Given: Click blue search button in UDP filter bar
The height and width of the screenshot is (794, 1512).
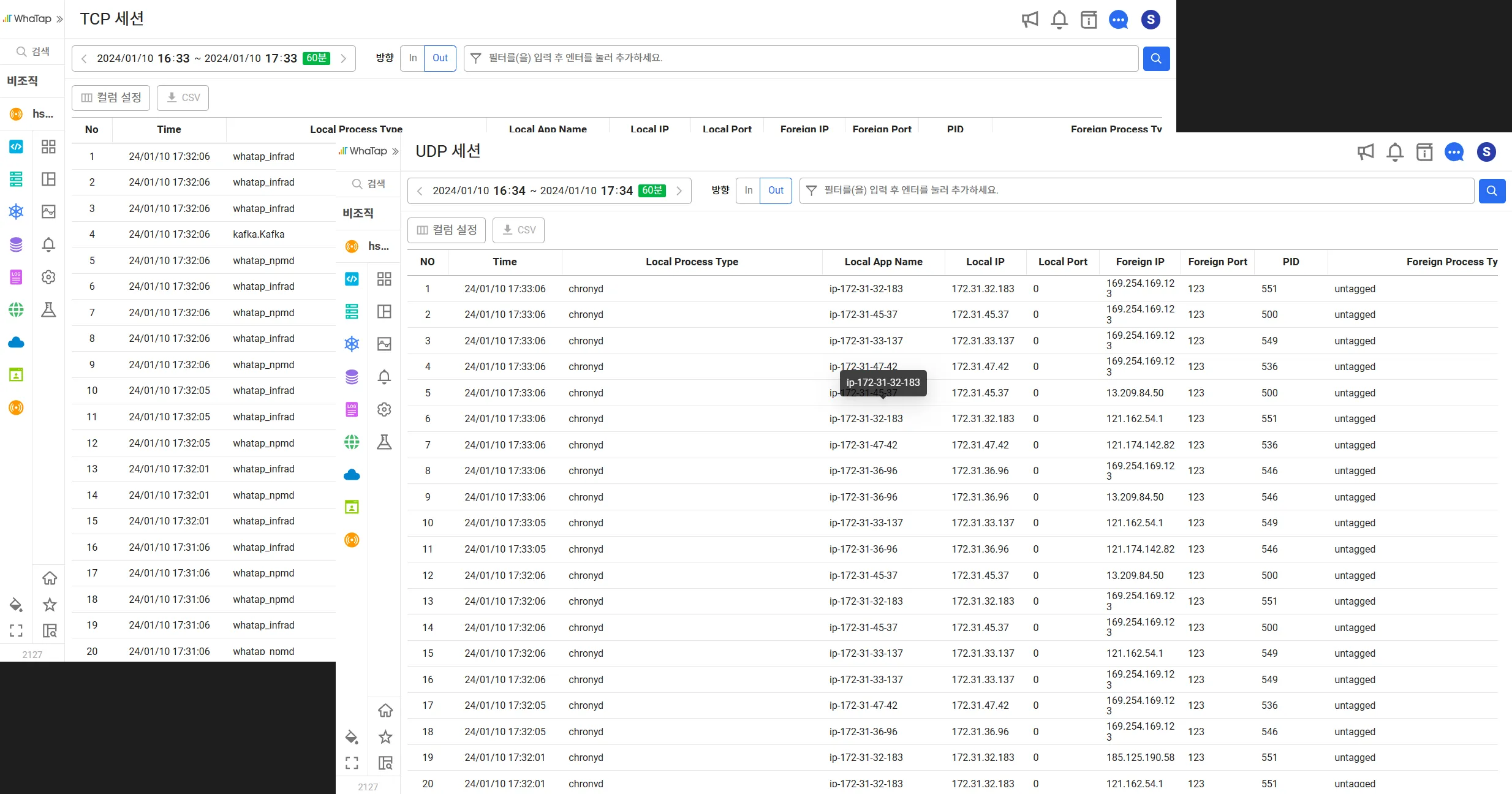Looking at the screenshot, I should point(1492,191).
